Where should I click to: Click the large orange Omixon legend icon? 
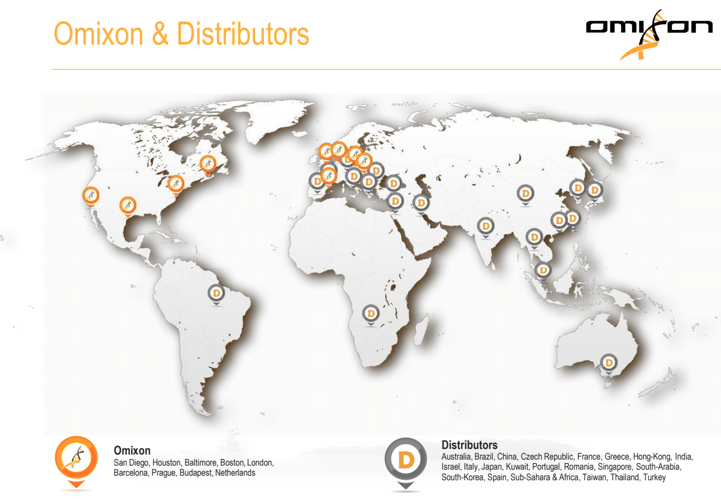[x=76, y=462]
